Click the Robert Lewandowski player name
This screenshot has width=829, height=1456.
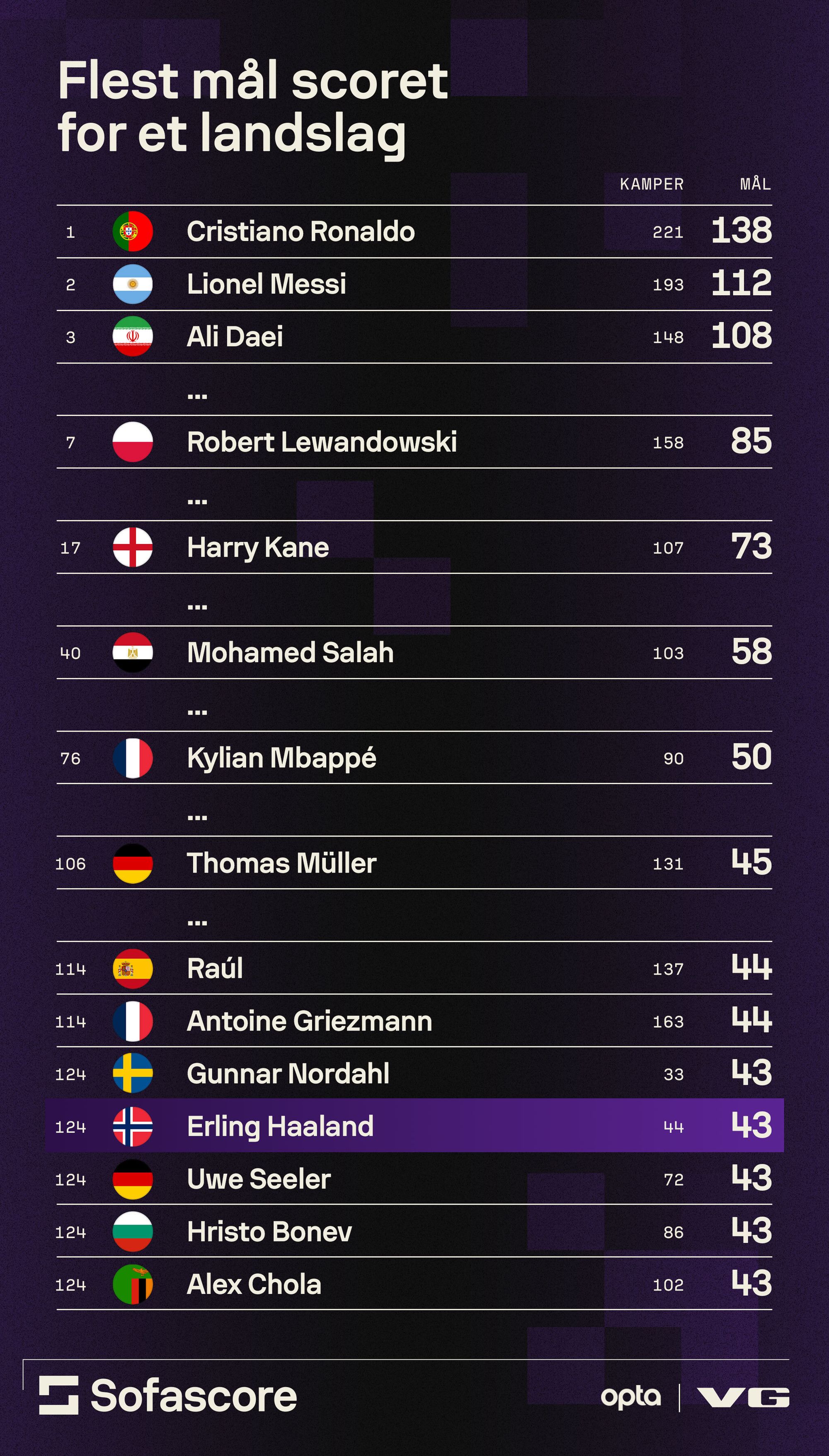(322, 442)
